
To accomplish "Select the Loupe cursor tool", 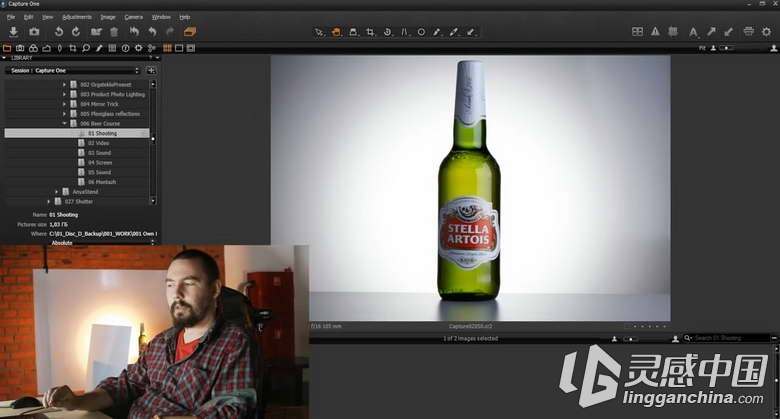I will pos(353,32).
